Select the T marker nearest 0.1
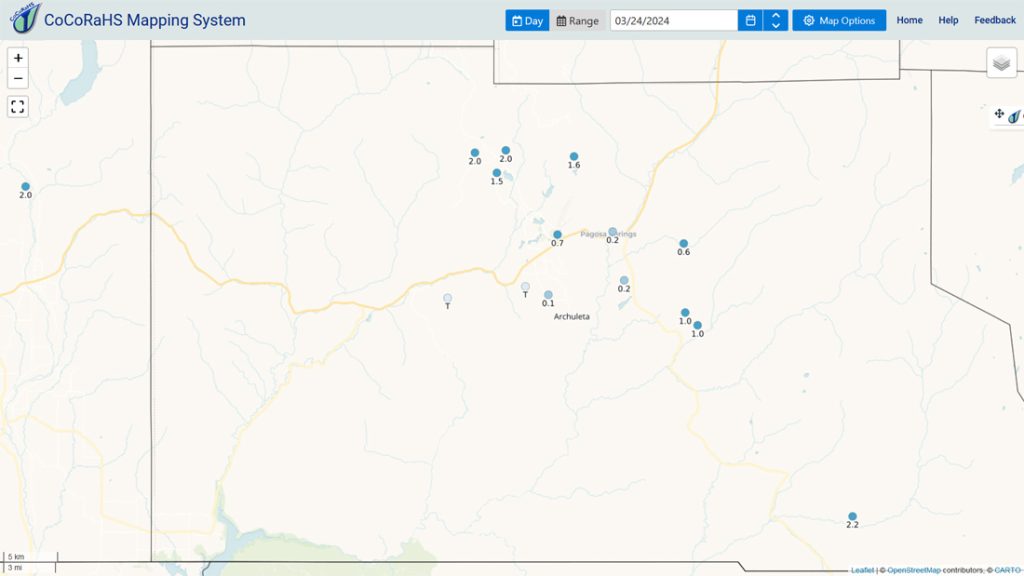This screenshot has height=576, width=1024. coord(525,287)
